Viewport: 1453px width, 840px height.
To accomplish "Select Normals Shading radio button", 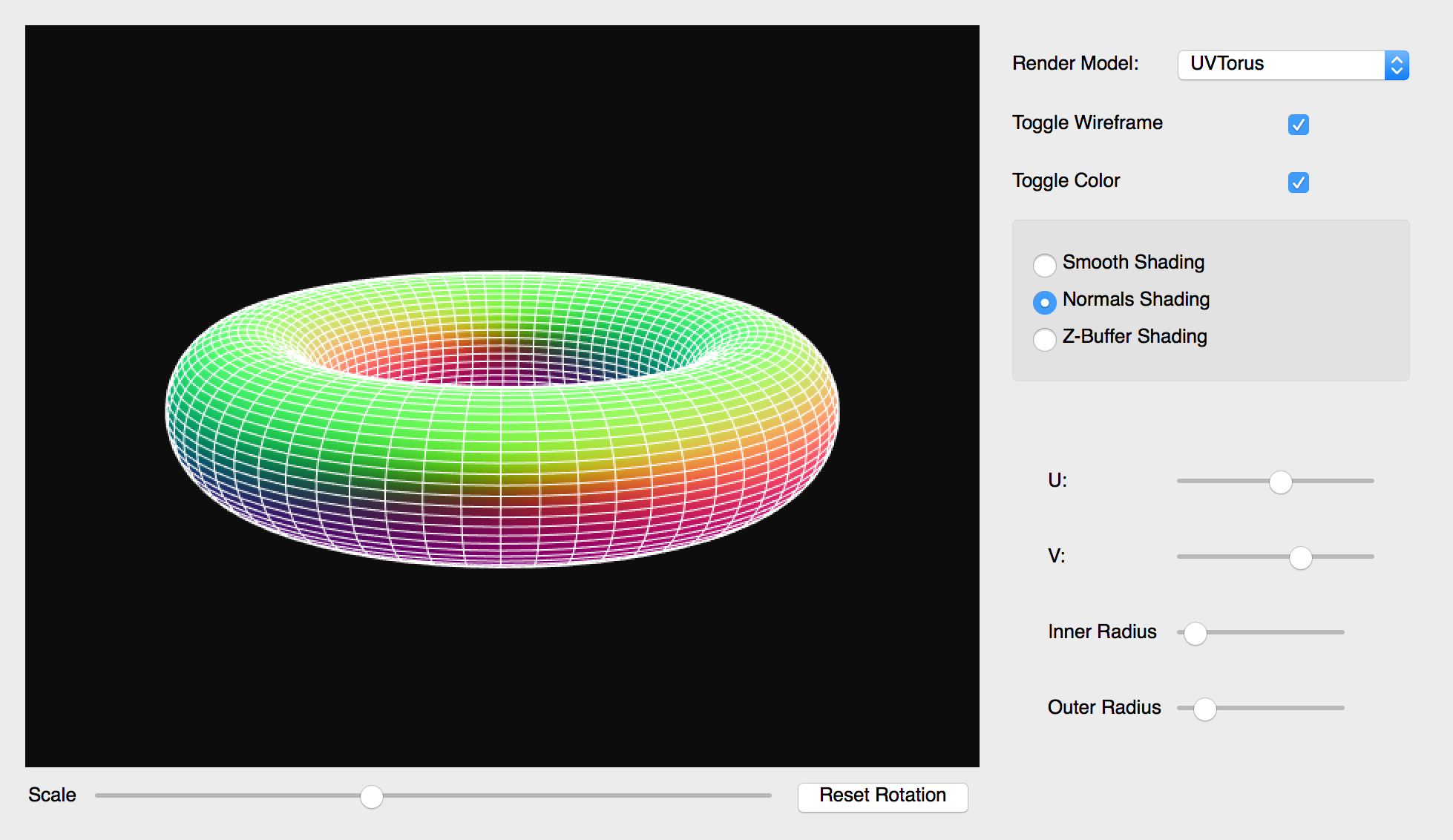I will (x=1044, y=301).
